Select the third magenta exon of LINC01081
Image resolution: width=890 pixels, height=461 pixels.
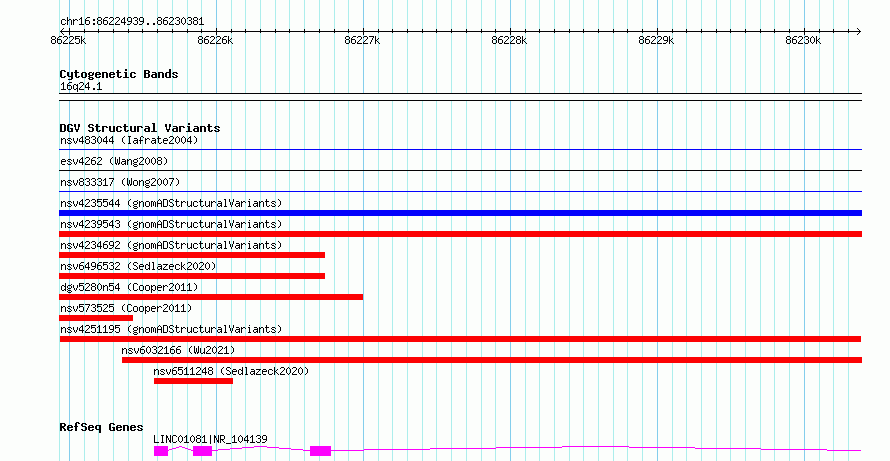coord(321,451)
